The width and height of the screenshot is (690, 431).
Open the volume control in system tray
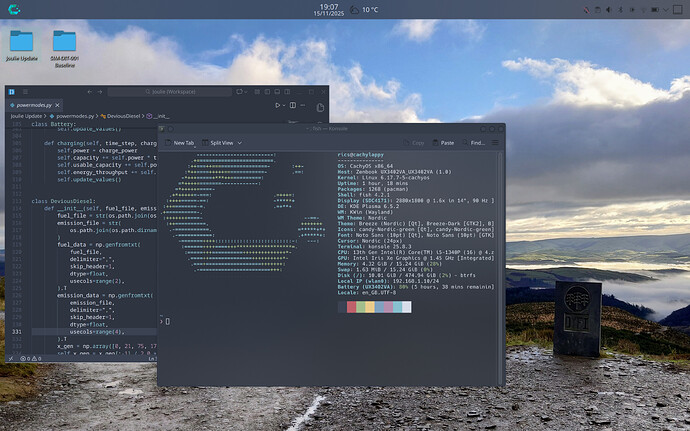coord(609,10)
